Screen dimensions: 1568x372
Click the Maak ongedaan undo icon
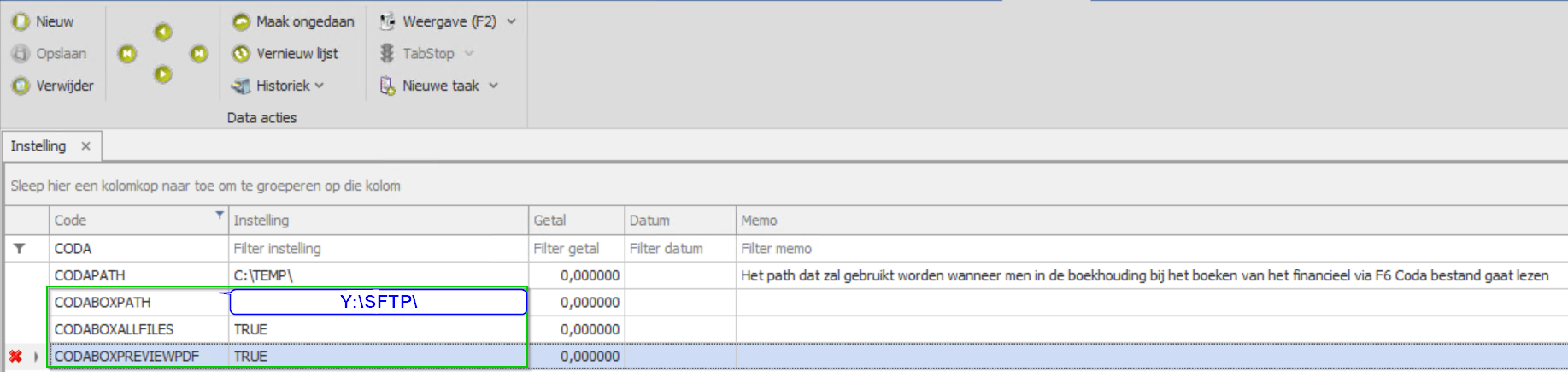tap(242, 21)
